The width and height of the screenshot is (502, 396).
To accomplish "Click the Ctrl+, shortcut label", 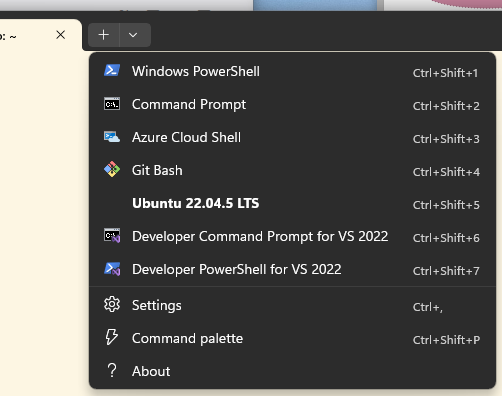I will (428, 307).
